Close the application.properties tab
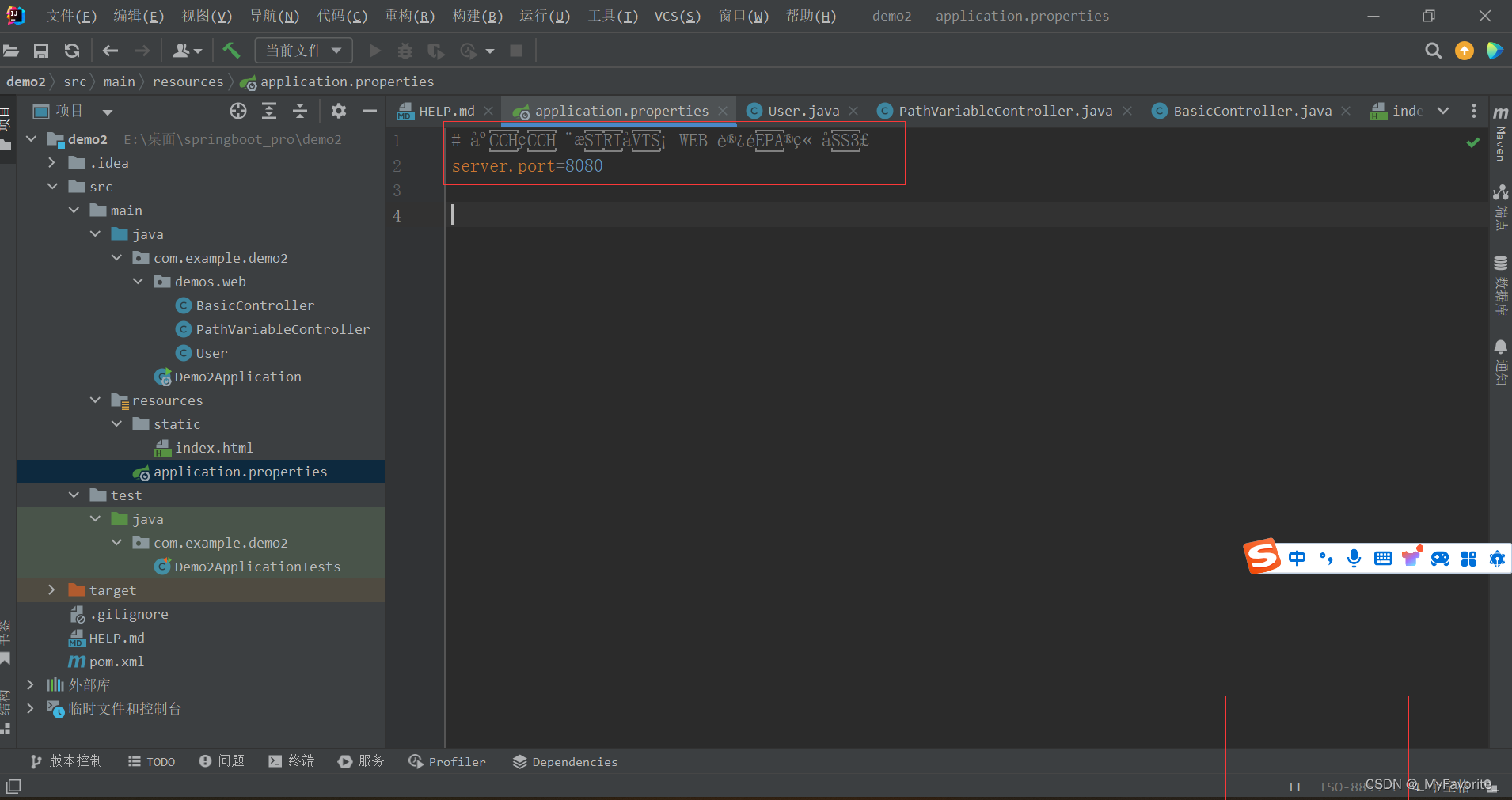Image resolution: width=1512 pixels, height=800 pixels. coord(723,111)
